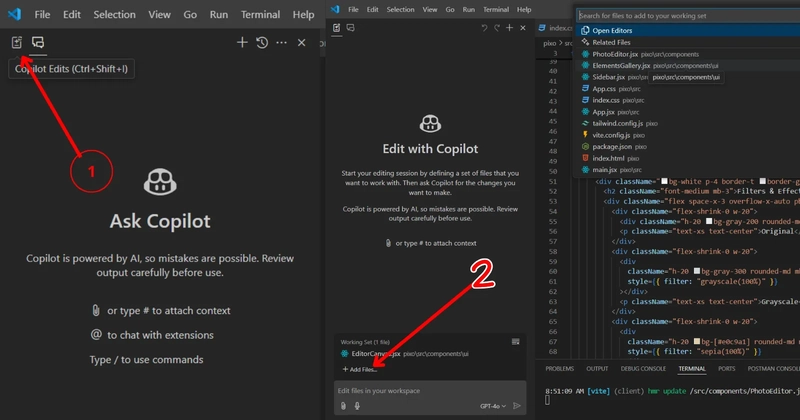Switch to the DEBUG CONSOLE panel tab

click(643, 368)
